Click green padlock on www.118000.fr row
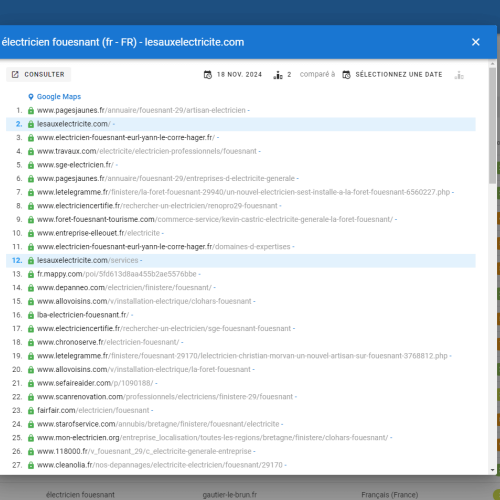This screenshot has height=500, width=500. (x=31, y=451)
